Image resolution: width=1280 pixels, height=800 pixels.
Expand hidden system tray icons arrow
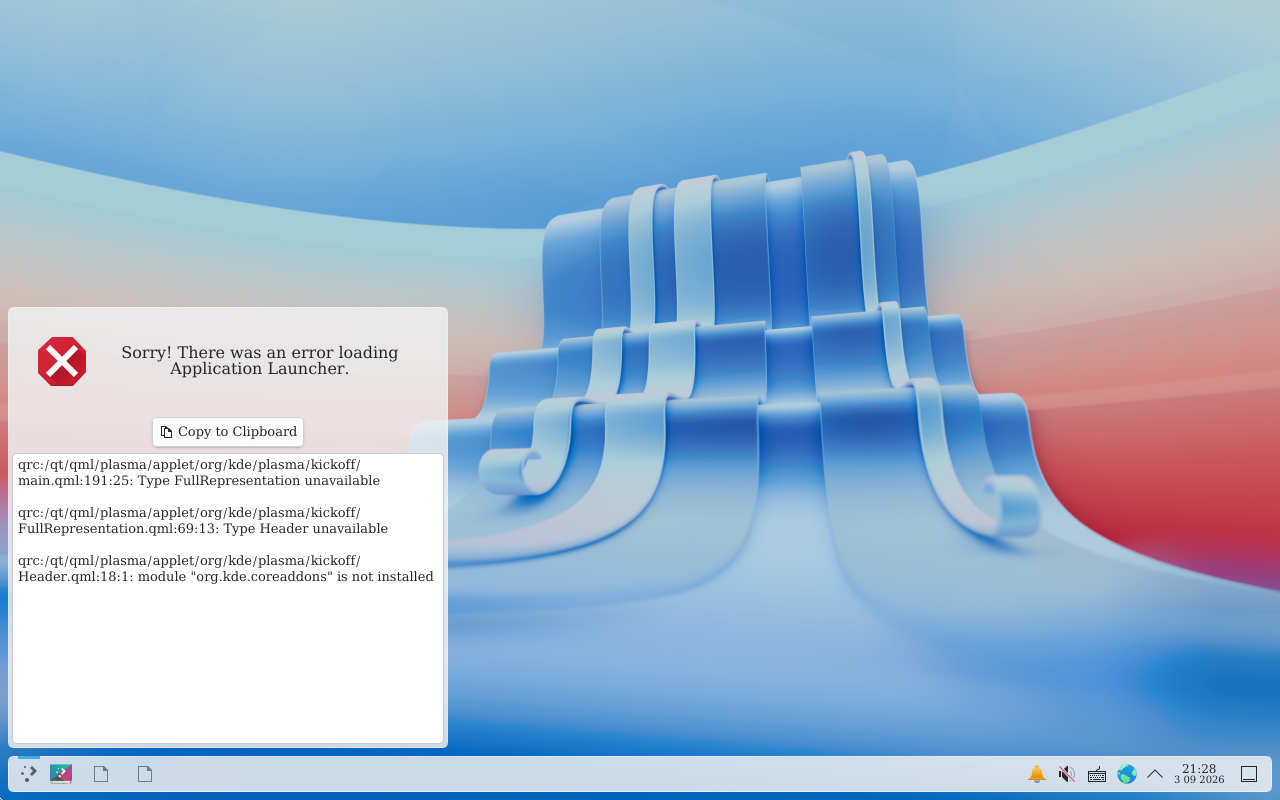tap(1155, 774)
